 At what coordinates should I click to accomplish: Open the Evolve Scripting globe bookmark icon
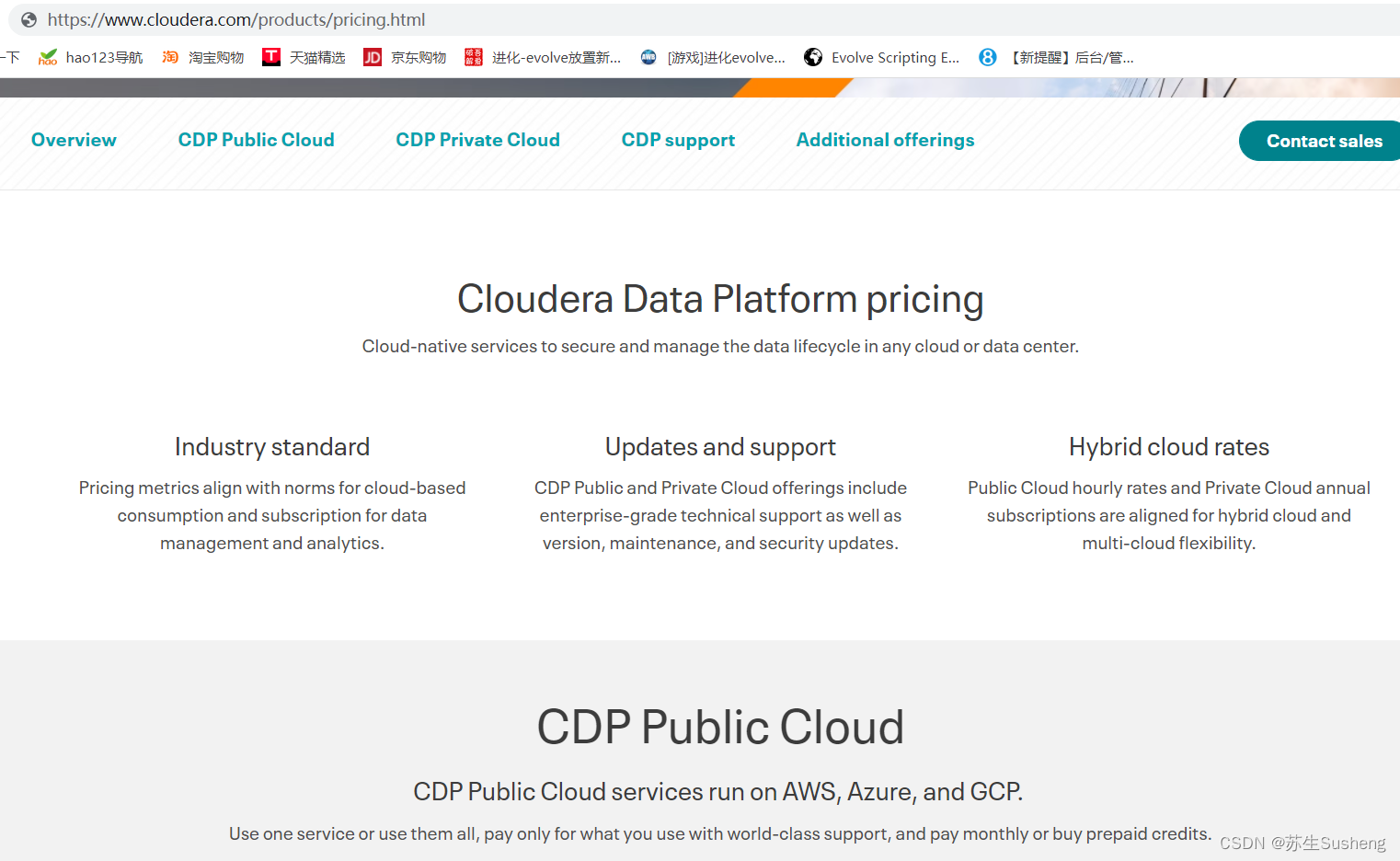813,58
